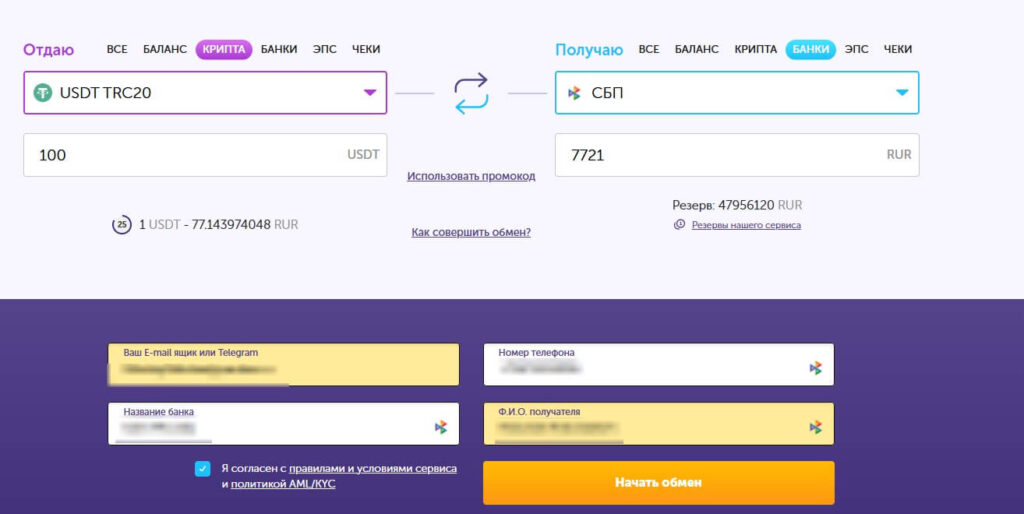Click the SBP logo in receive selector
This screenshot has height=514, width=1024.
[574, 93]
